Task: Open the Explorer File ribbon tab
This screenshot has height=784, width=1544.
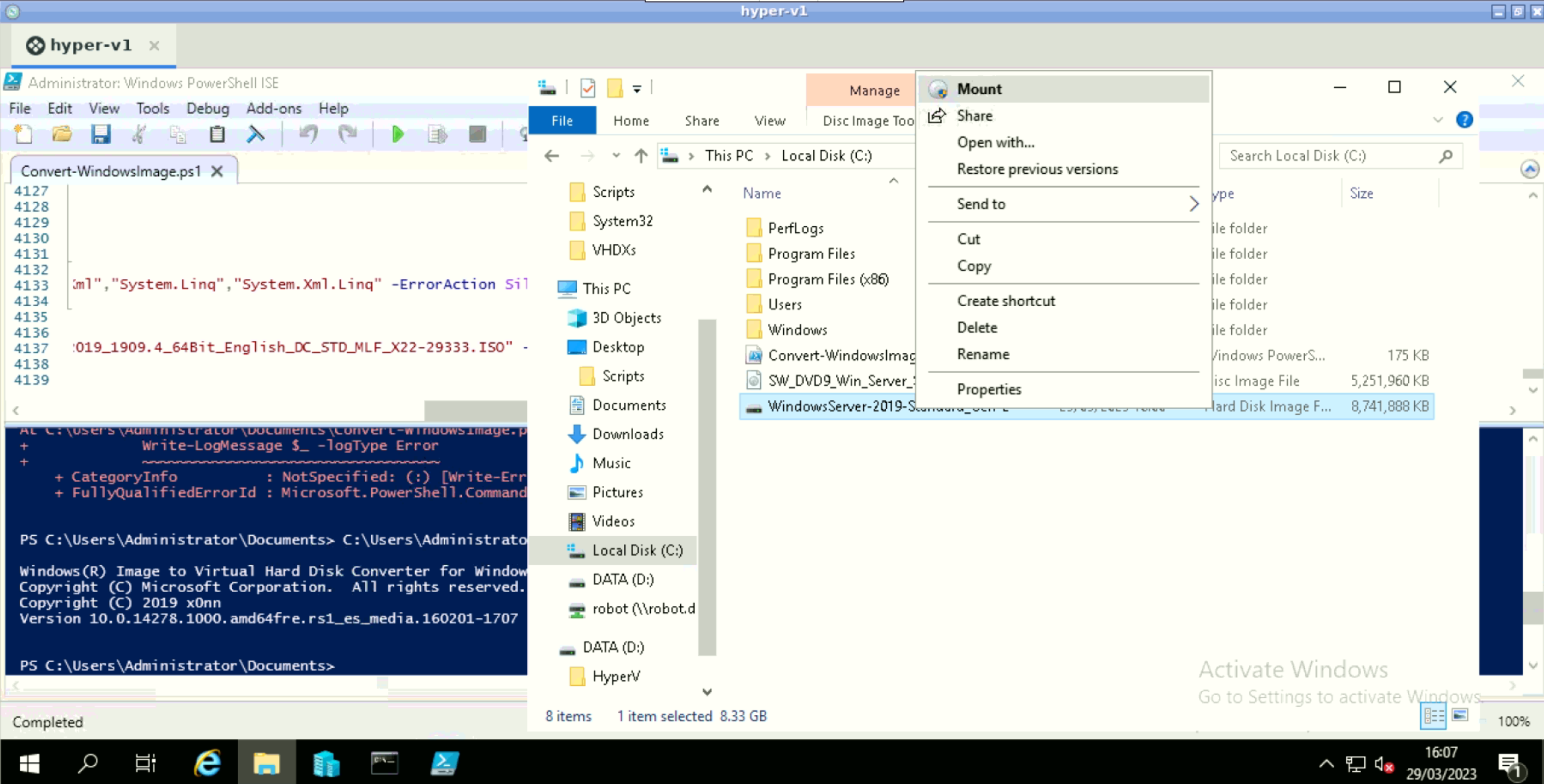Action: tap(562, 121)
